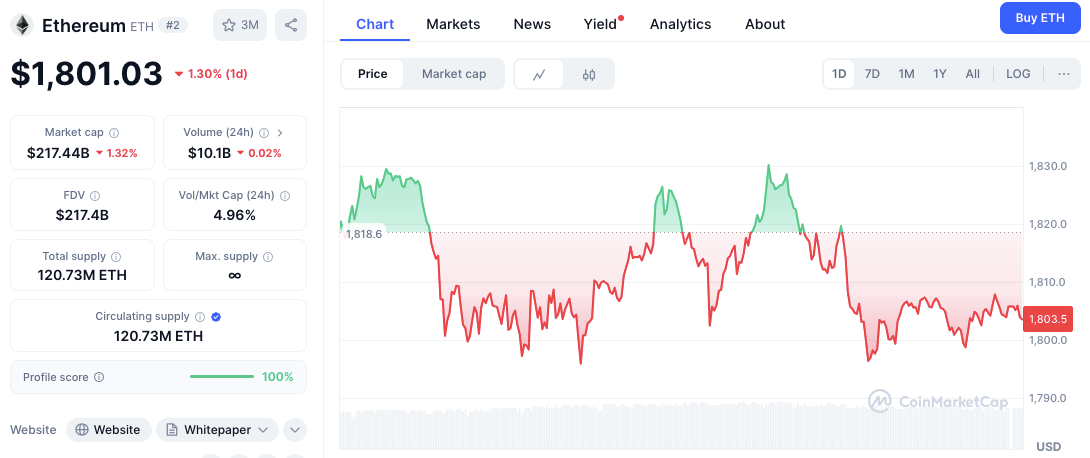This screenshot has height=458, width=1090.
Task: Select the 7D time range
Action: pos(872,74)
